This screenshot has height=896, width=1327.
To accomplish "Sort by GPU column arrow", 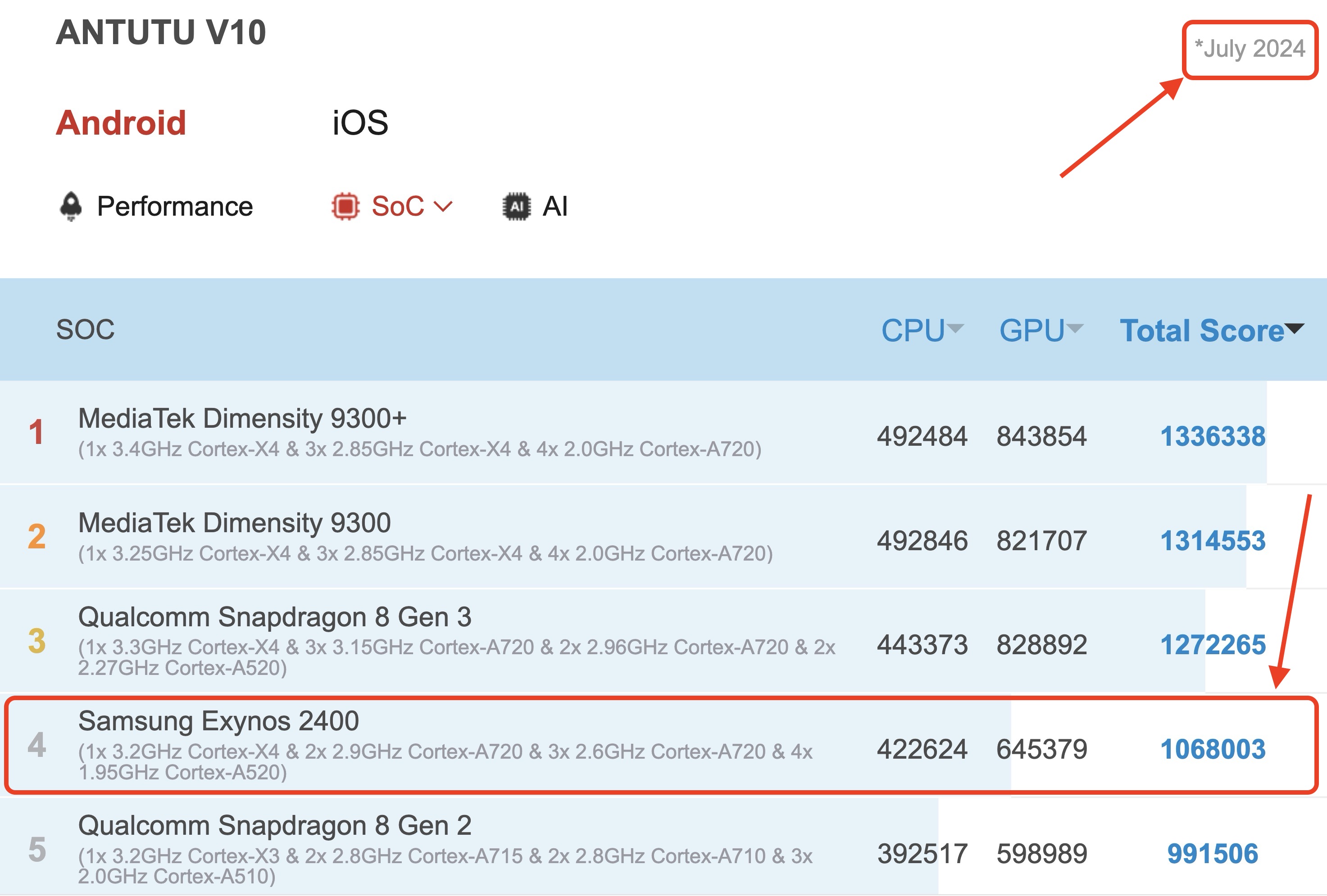I will (x=1075, y=328).
